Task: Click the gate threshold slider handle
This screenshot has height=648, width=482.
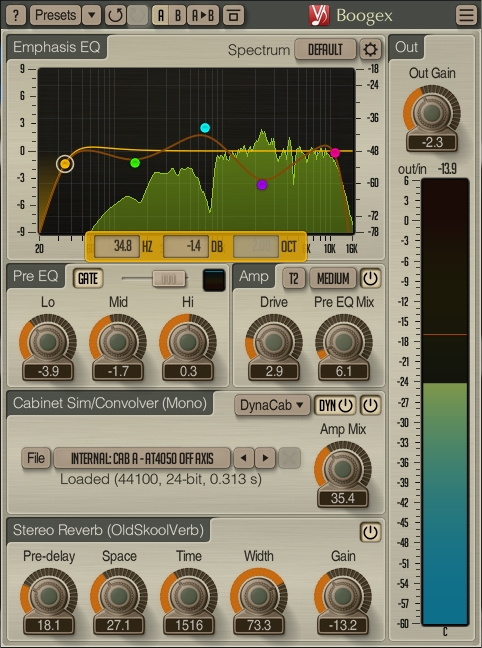Action: click(x=169, y=279)
